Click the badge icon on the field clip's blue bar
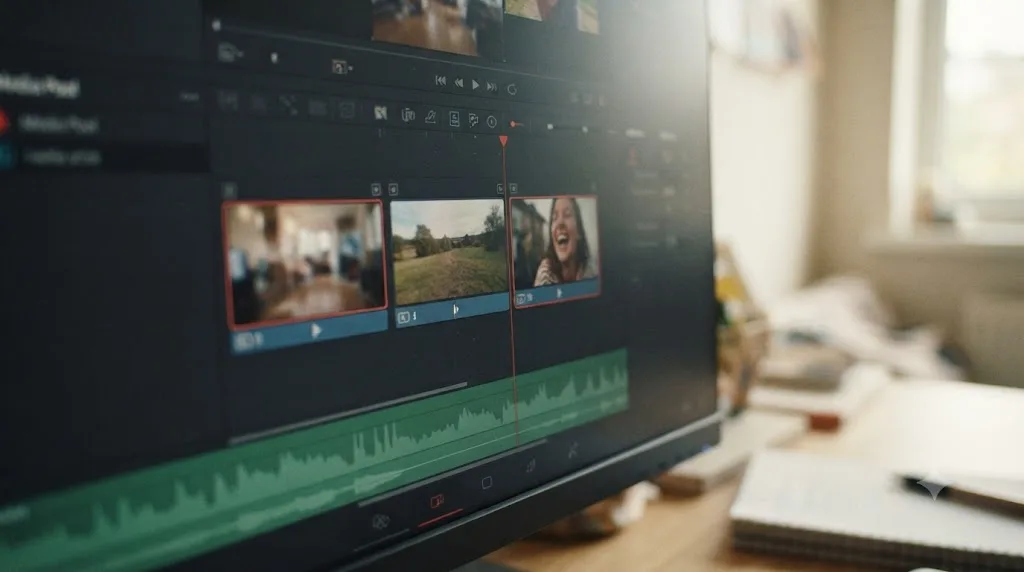 (x=404, y=317)
